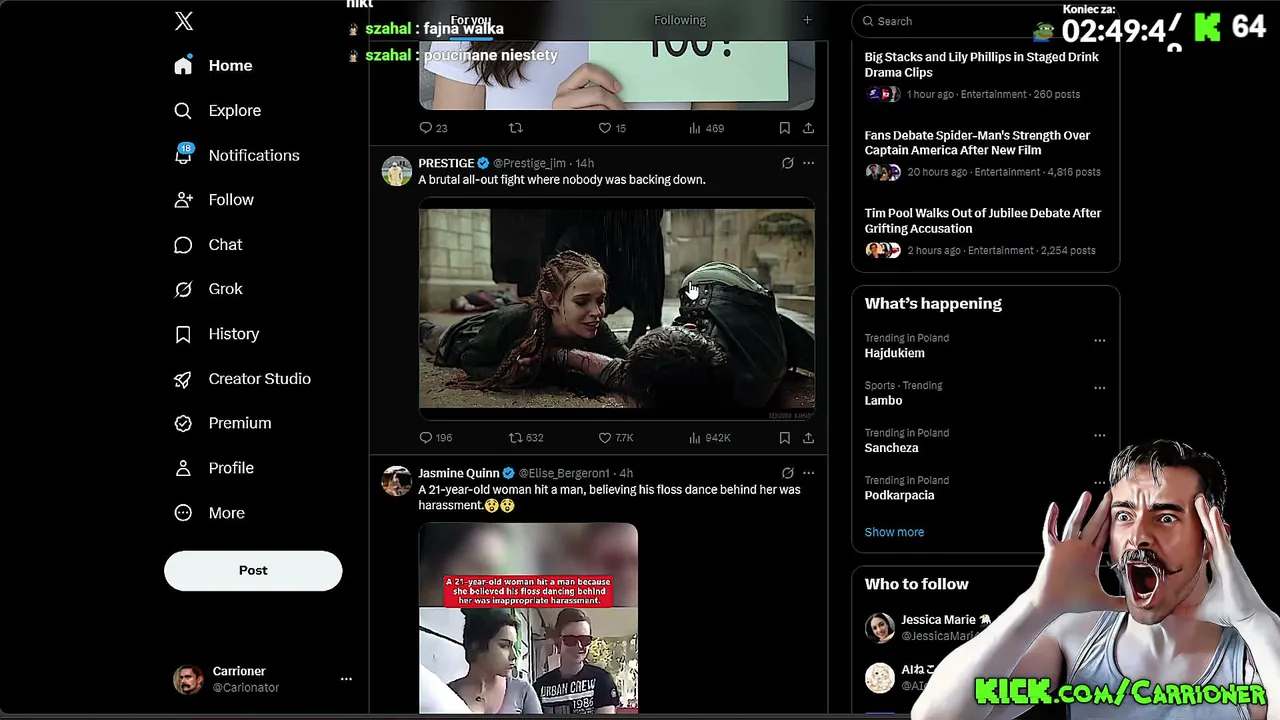This screenshot has height=720, width=1280.
Task: Bookmark PRESTIGE's tweet
Action: [x=784, y=438]
